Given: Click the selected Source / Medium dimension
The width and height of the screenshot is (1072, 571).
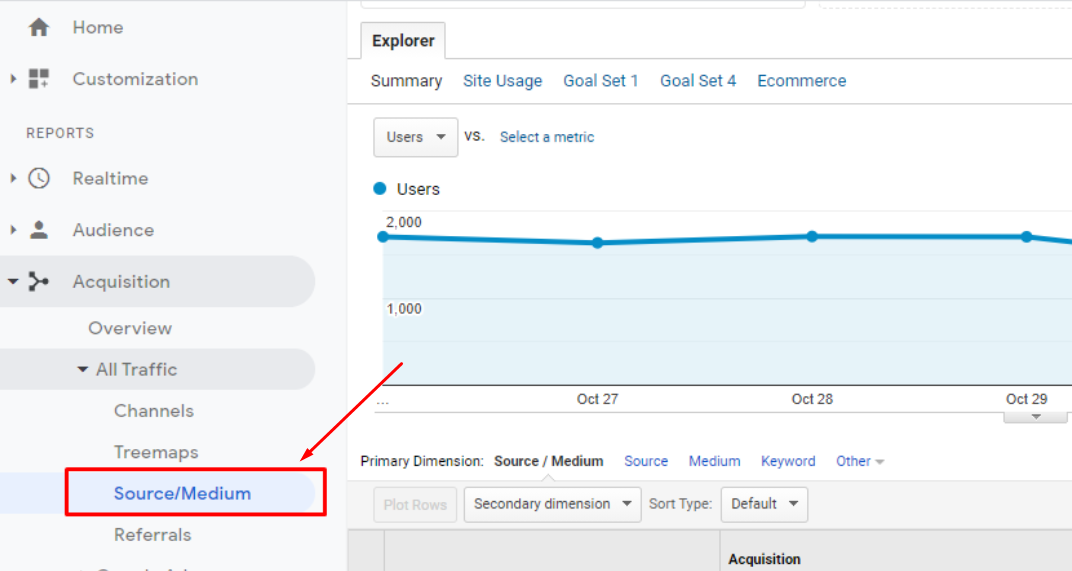Looking at the screenshot, I should click(549, 462).
